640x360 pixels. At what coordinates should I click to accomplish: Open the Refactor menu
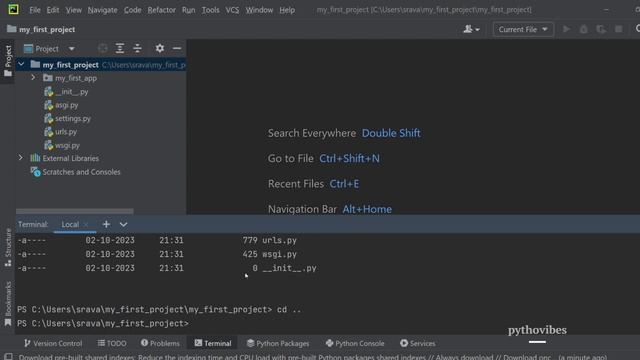tap(161, 10)
